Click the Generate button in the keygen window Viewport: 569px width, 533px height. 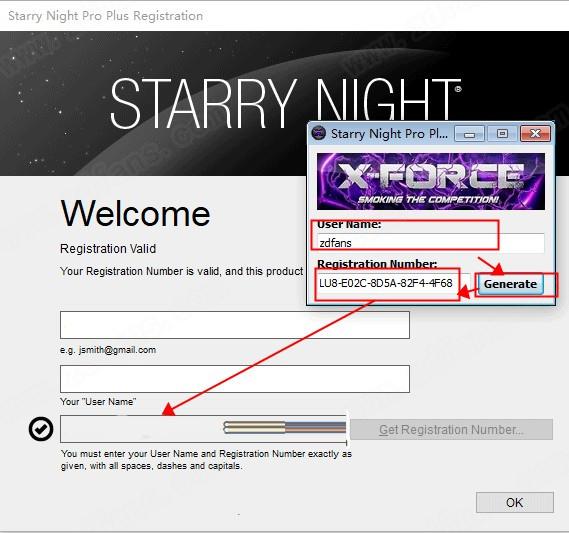(x=510, y=284)
